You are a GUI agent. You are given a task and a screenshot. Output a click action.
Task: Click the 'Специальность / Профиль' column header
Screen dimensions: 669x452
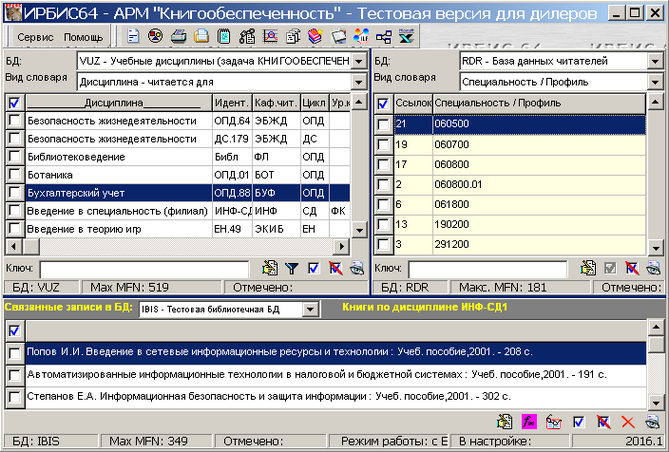539,103
